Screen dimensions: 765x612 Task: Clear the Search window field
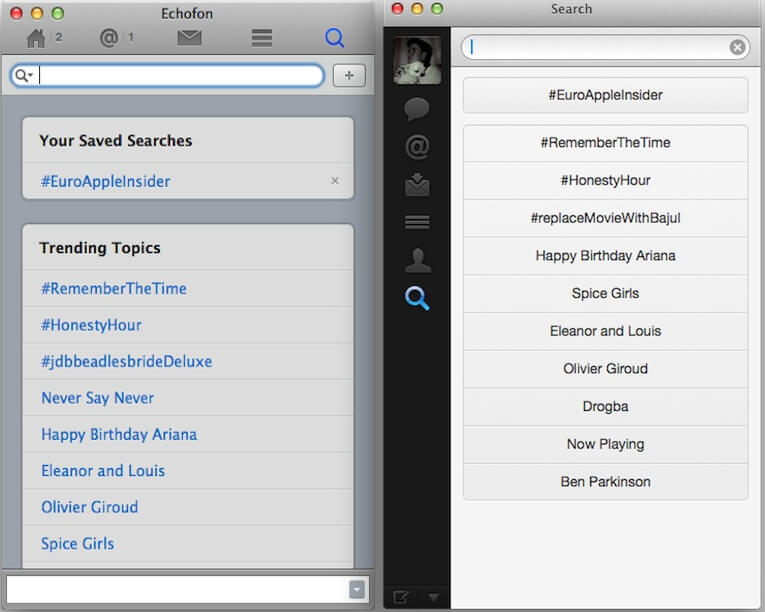tap(737, 47)
